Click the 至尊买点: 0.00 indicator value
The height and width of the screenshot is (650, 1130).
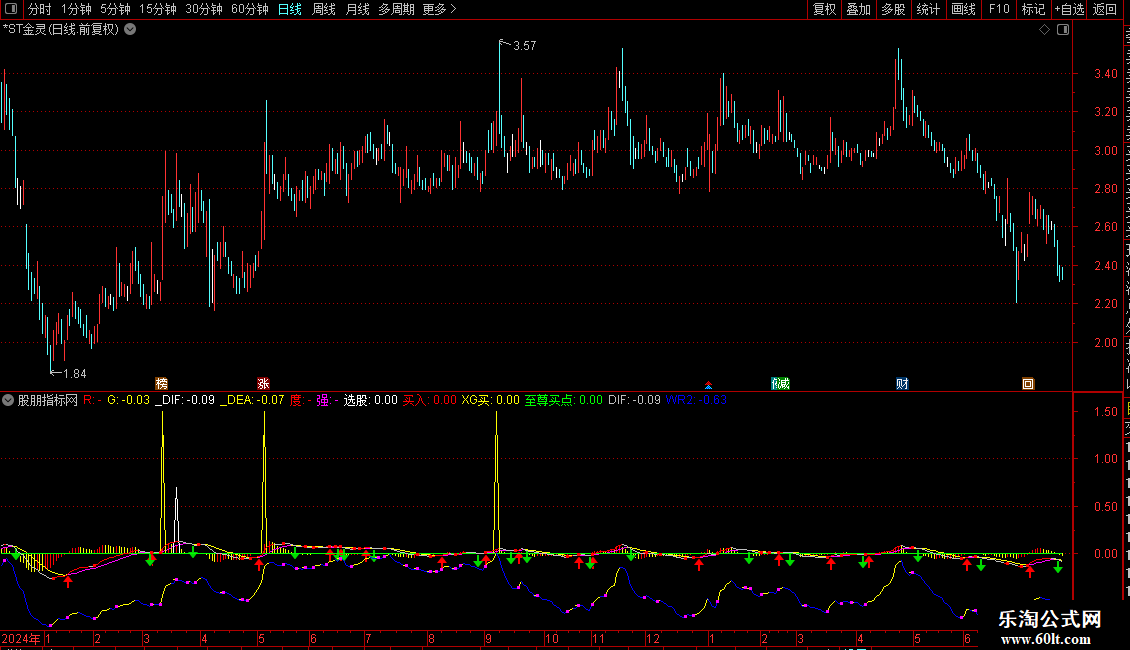[564, 400]
